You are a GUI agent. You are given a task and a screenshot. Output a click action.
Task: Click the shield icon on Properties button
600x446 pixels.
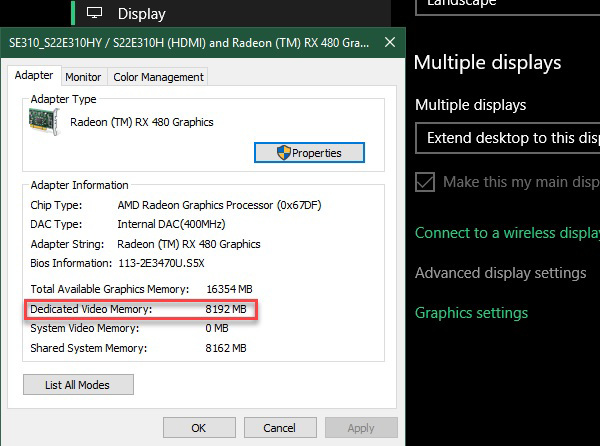(x=284, y=153)
